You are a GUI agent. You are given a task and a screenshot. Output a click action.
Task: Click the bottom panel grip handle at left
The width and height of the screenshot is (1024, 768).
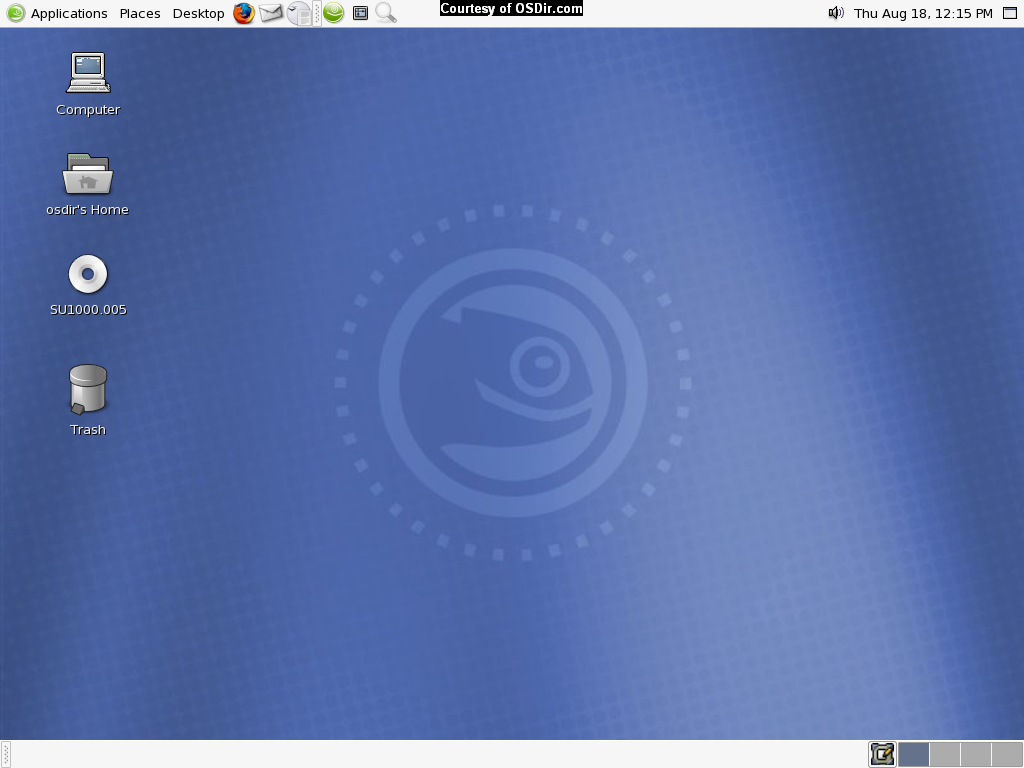click(x=6, y=754)
